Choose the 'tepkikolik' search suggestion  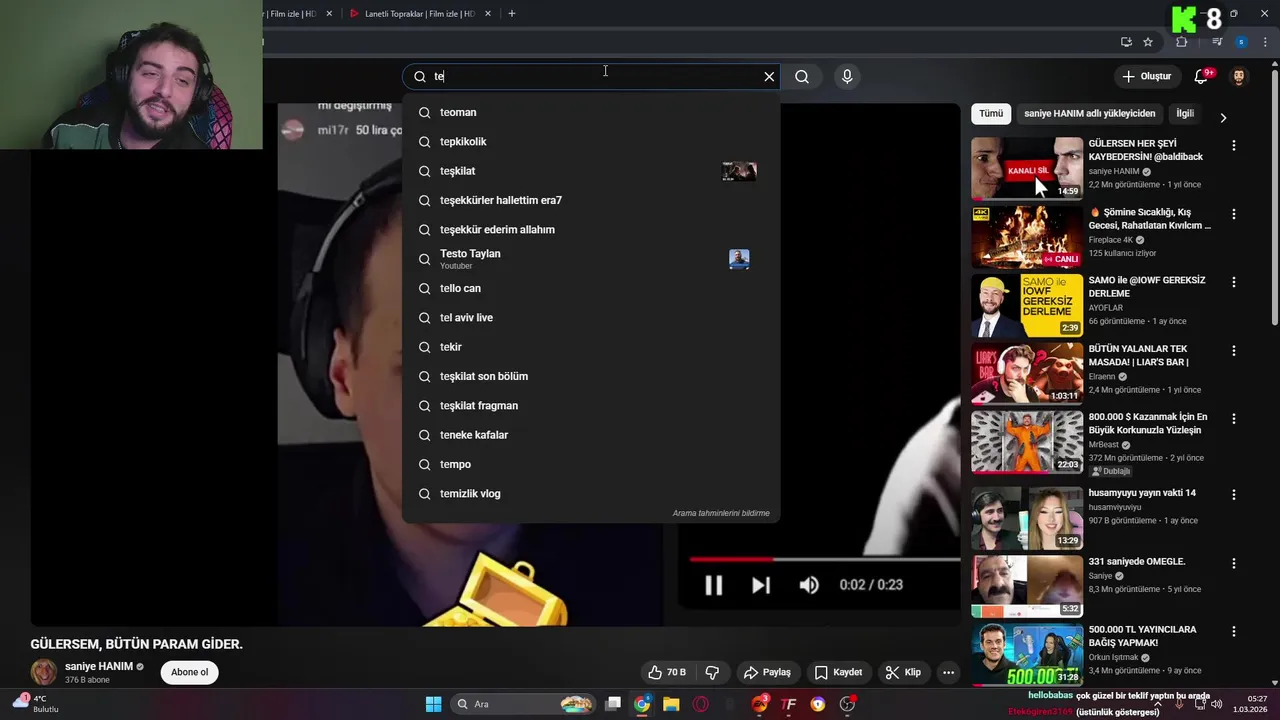(590, 141)
